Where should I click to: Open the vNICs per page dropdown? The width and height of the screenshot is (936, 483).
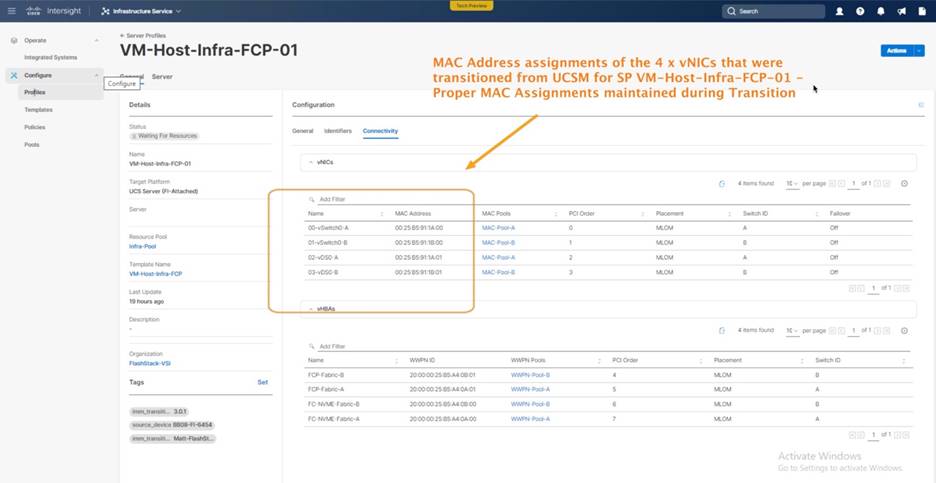pyautogui.click(x=792, y=184)
